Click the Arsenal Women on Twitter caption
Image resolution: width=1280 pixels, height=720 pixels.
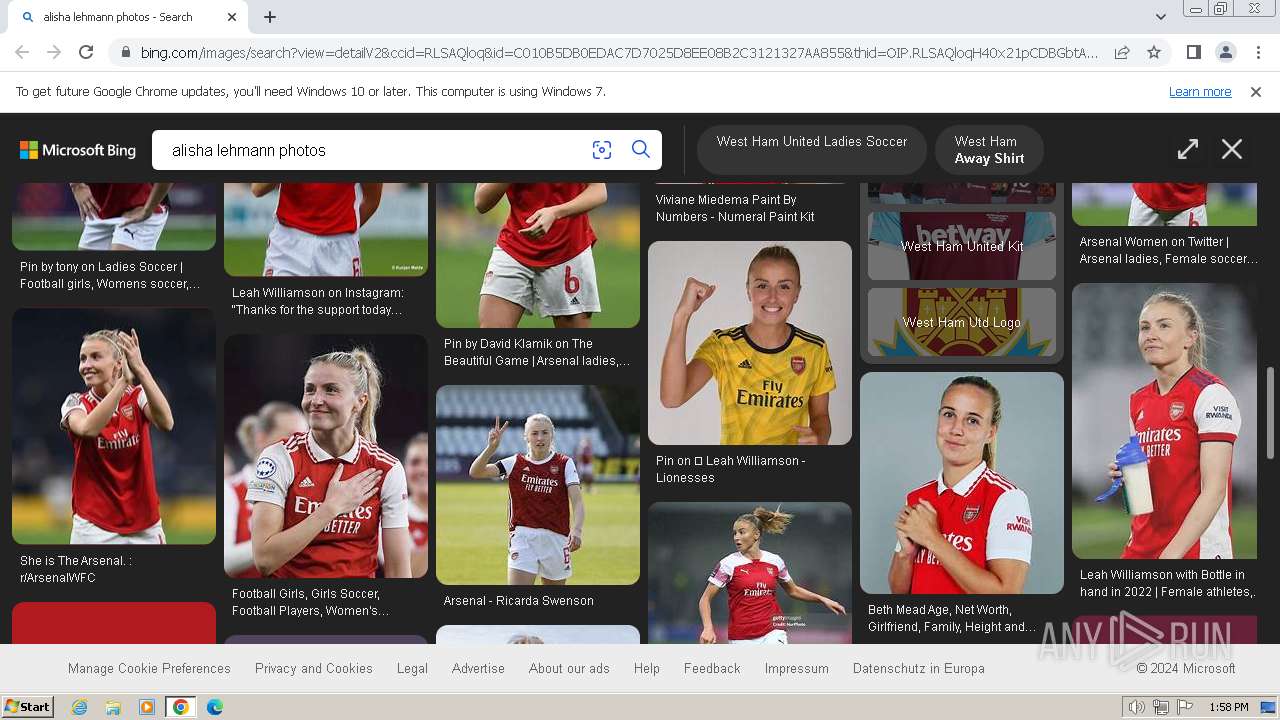pos(1169,250)
